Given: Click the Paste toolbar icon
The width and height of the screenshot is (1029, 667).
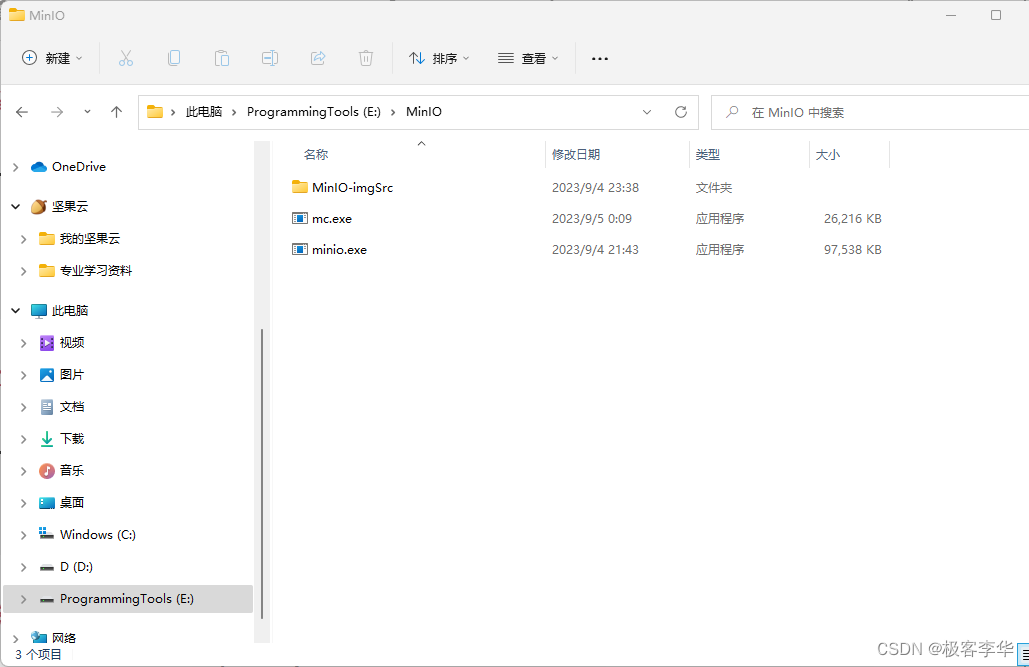Looking at the screenshot, I should point(221,58).
